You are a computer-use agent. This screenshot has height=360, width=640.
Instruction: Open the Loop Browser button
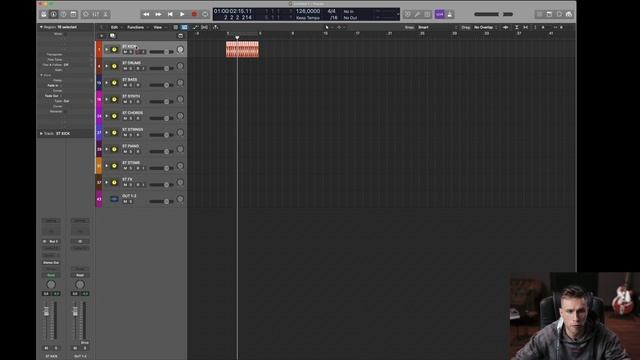pyautogui.click(x=559, y=14)
